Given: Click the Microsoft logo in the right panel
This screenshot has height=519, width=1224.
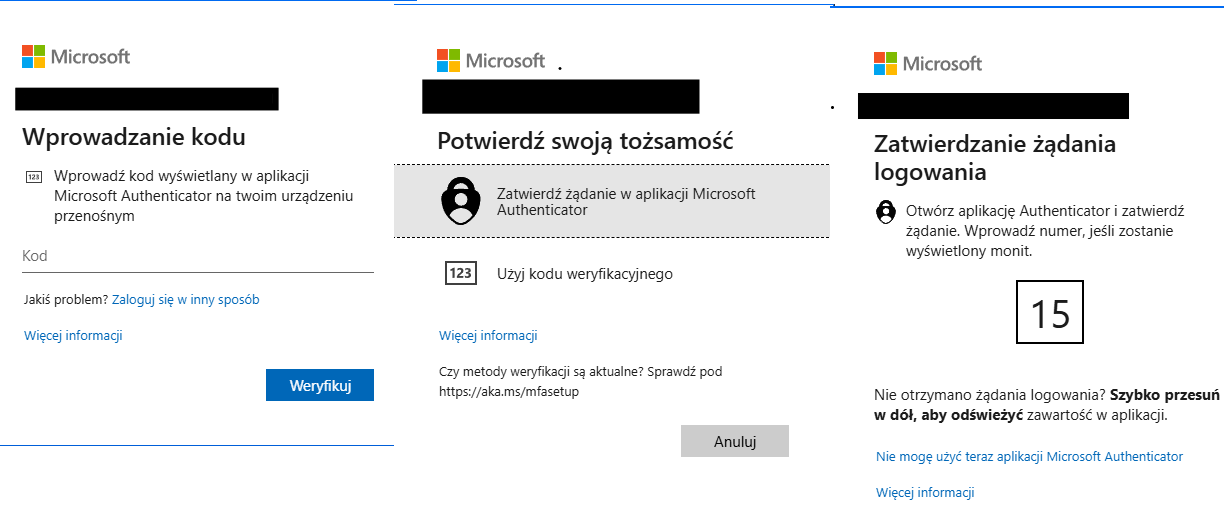Looking at the screenshot, I should (x=928, y=64).
